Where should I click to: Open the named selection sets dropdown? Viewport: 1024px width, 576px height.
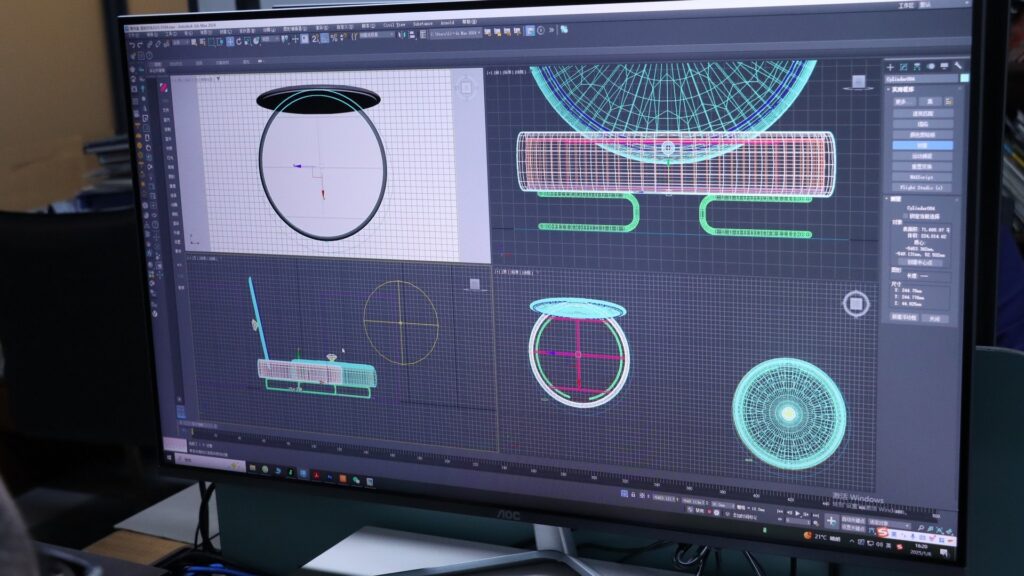(x=377, y=35)
